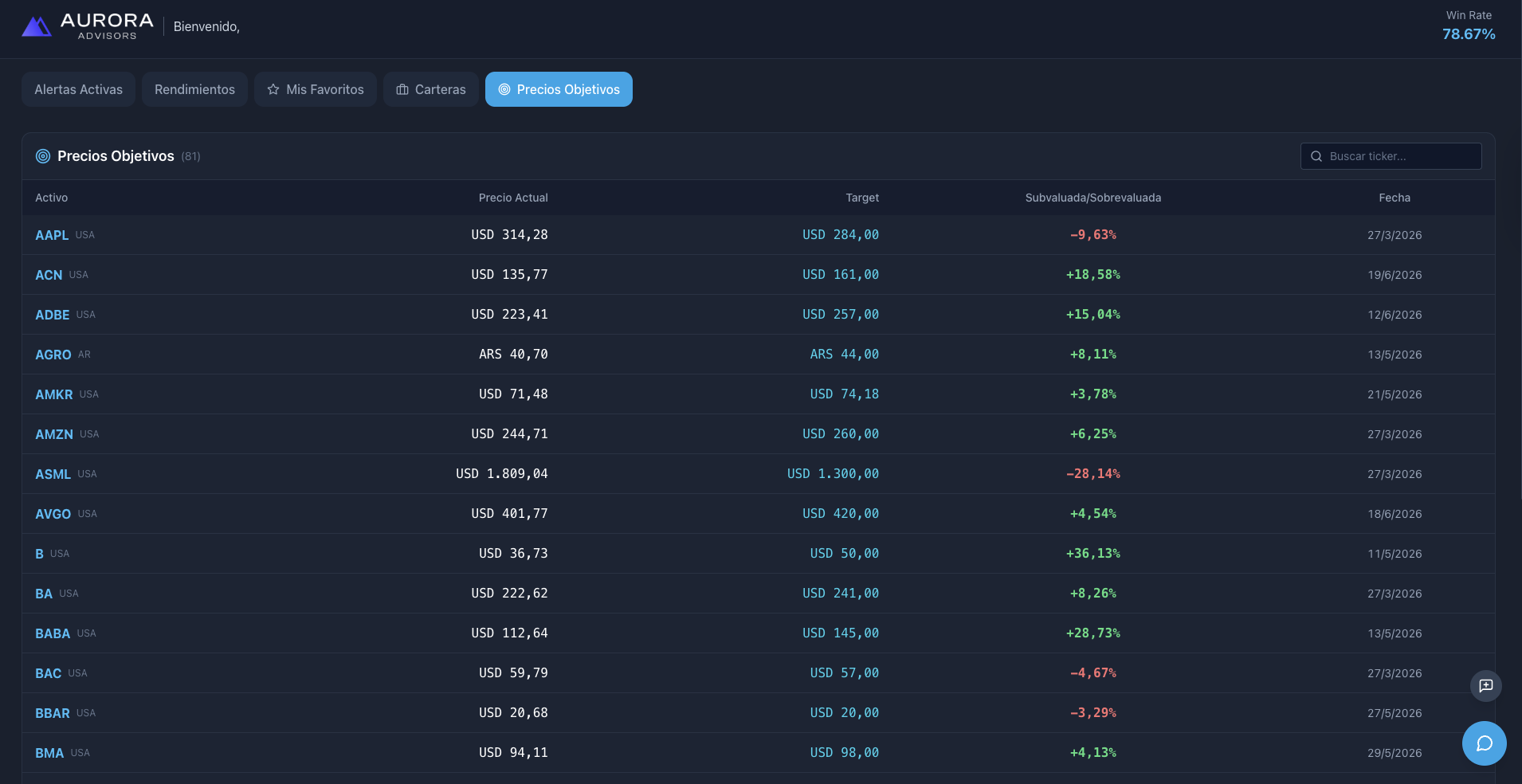Click the (81) count beside heading
1522x784 pixels.
[x=190, y=156]
